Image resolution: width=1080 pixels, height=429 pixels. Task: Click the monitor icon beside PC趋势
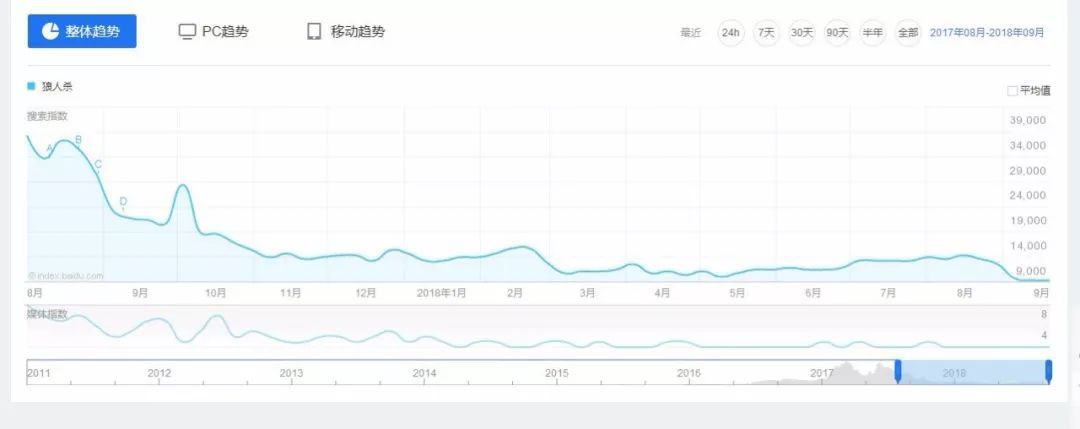tap(187, 32)
